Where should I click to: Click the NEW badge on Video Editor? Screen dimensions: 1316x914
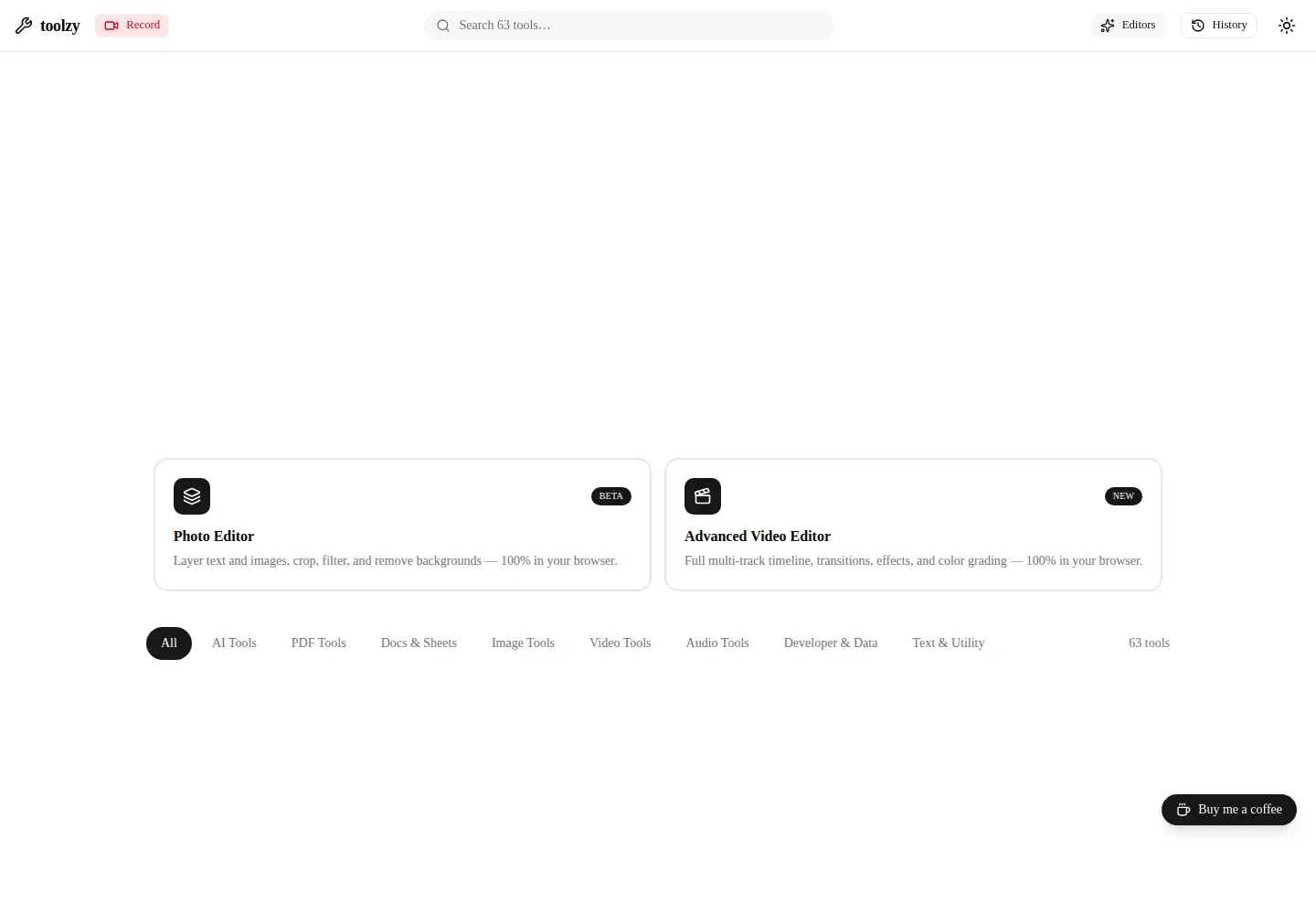pos(1123,496)
